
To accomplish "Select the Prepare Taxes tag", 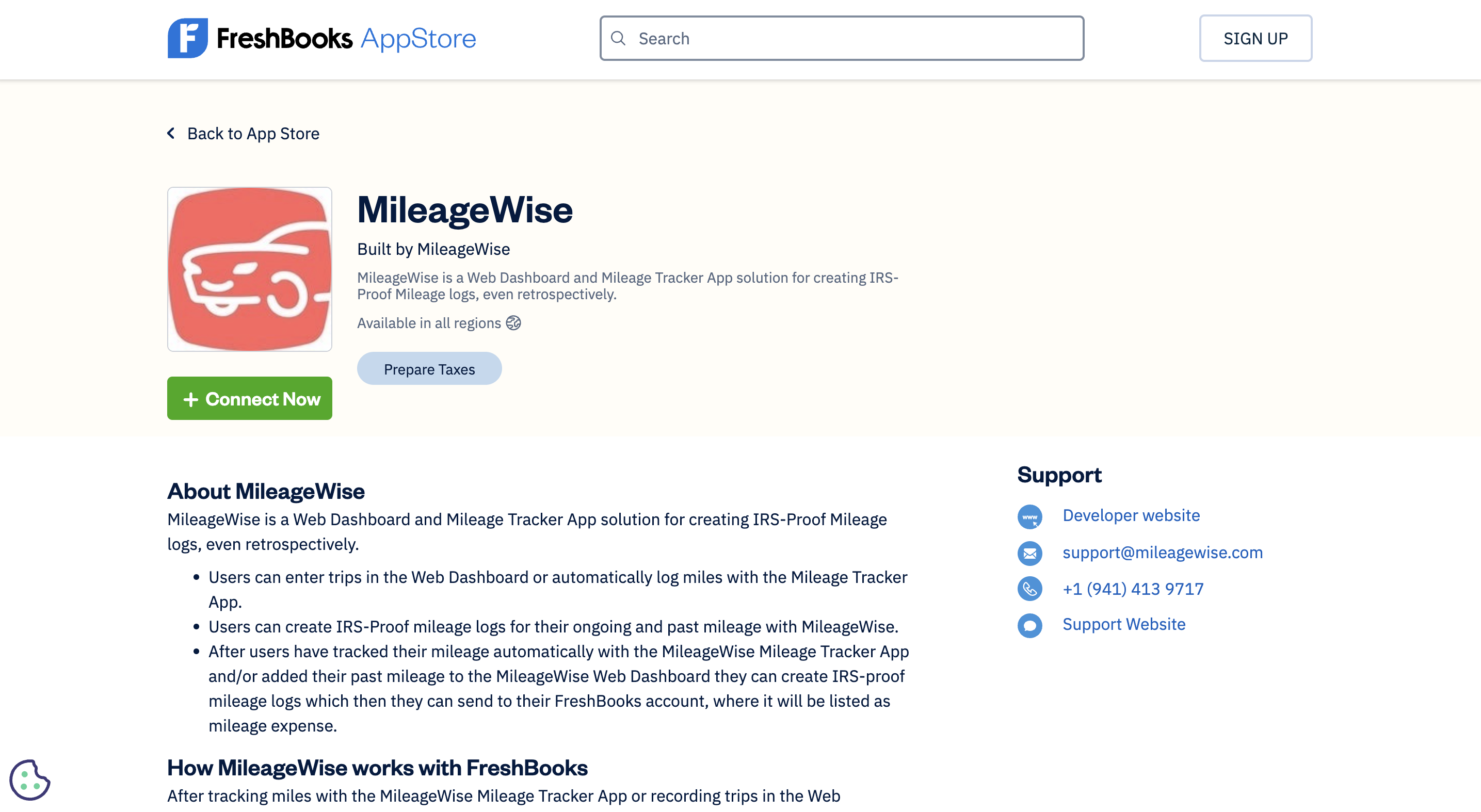I will [429, 369].
